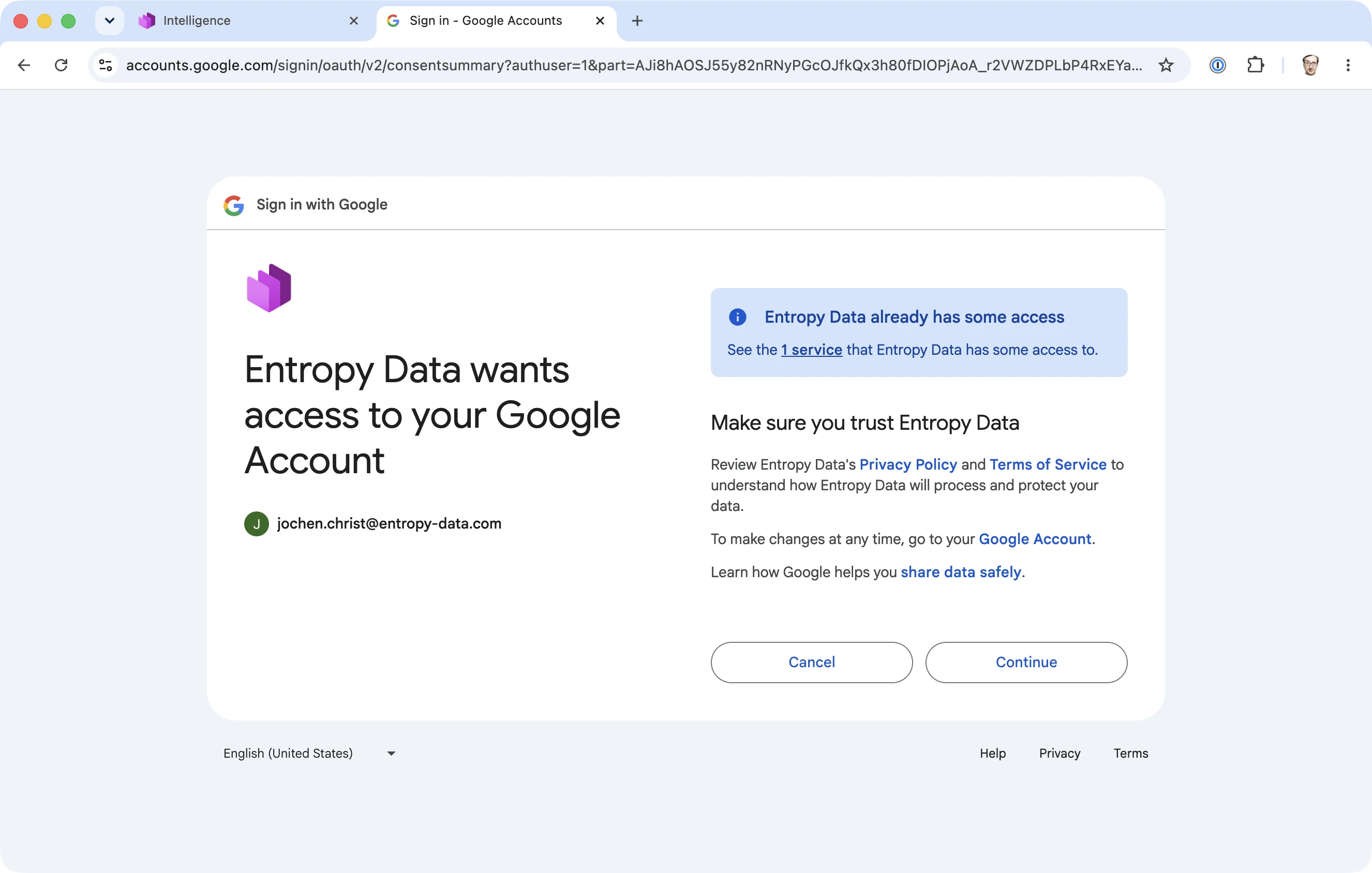Close the Intelligence tab

354,21
